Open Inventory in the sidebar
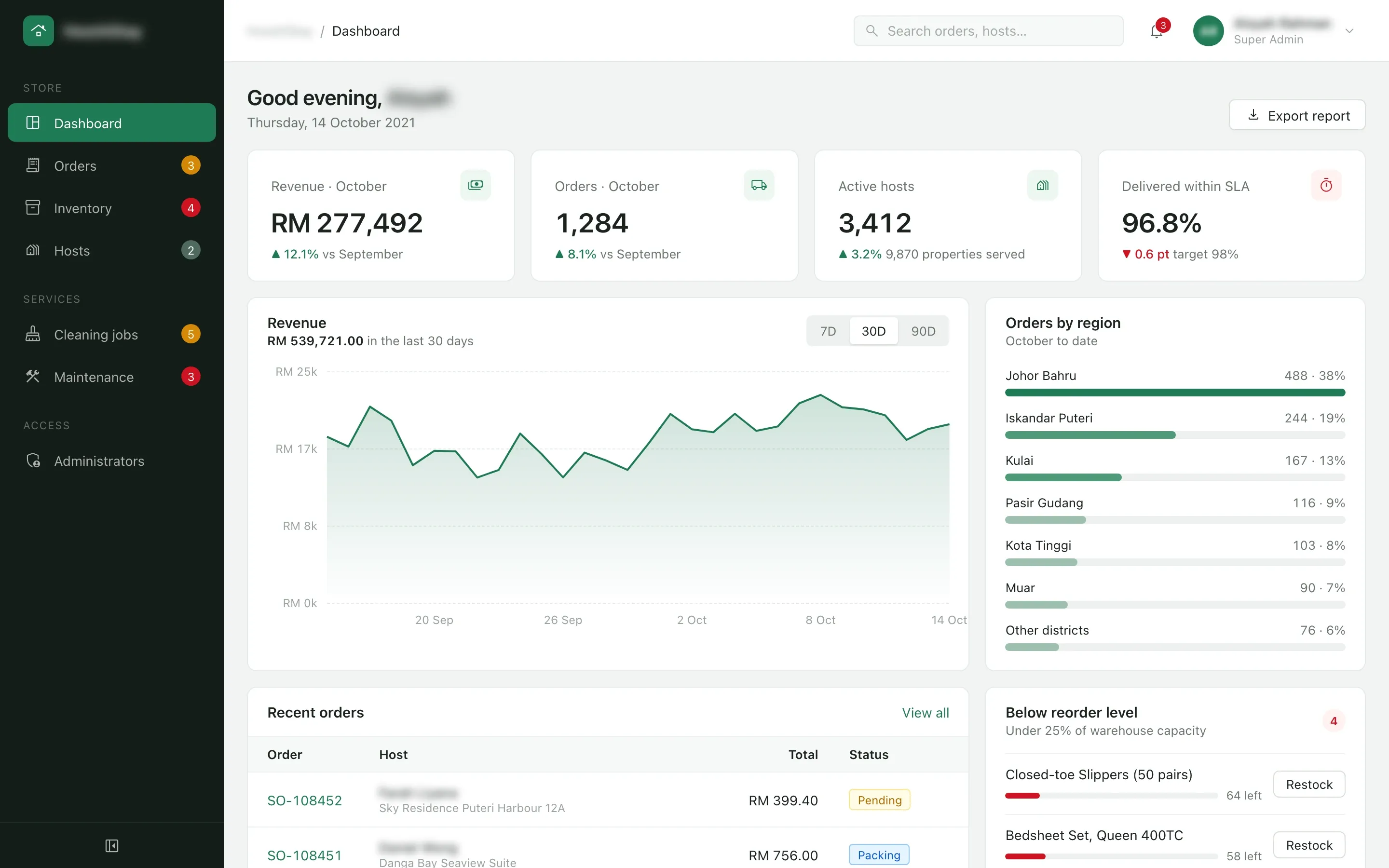The height and width of the screenshot is (868, 1389). click(x=112, y=208)
